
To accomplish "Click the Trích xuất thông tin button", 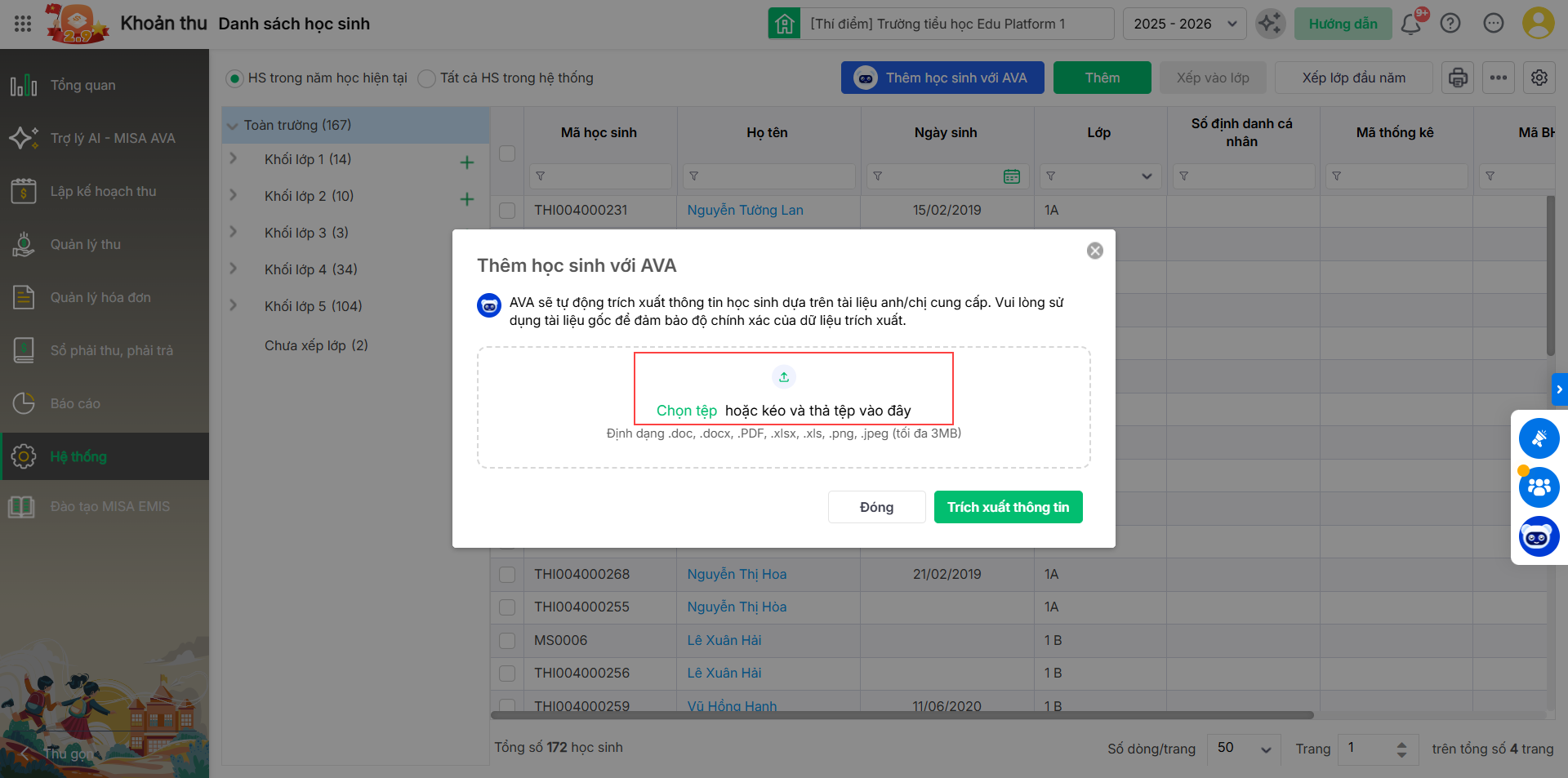I will (1008, 507).
